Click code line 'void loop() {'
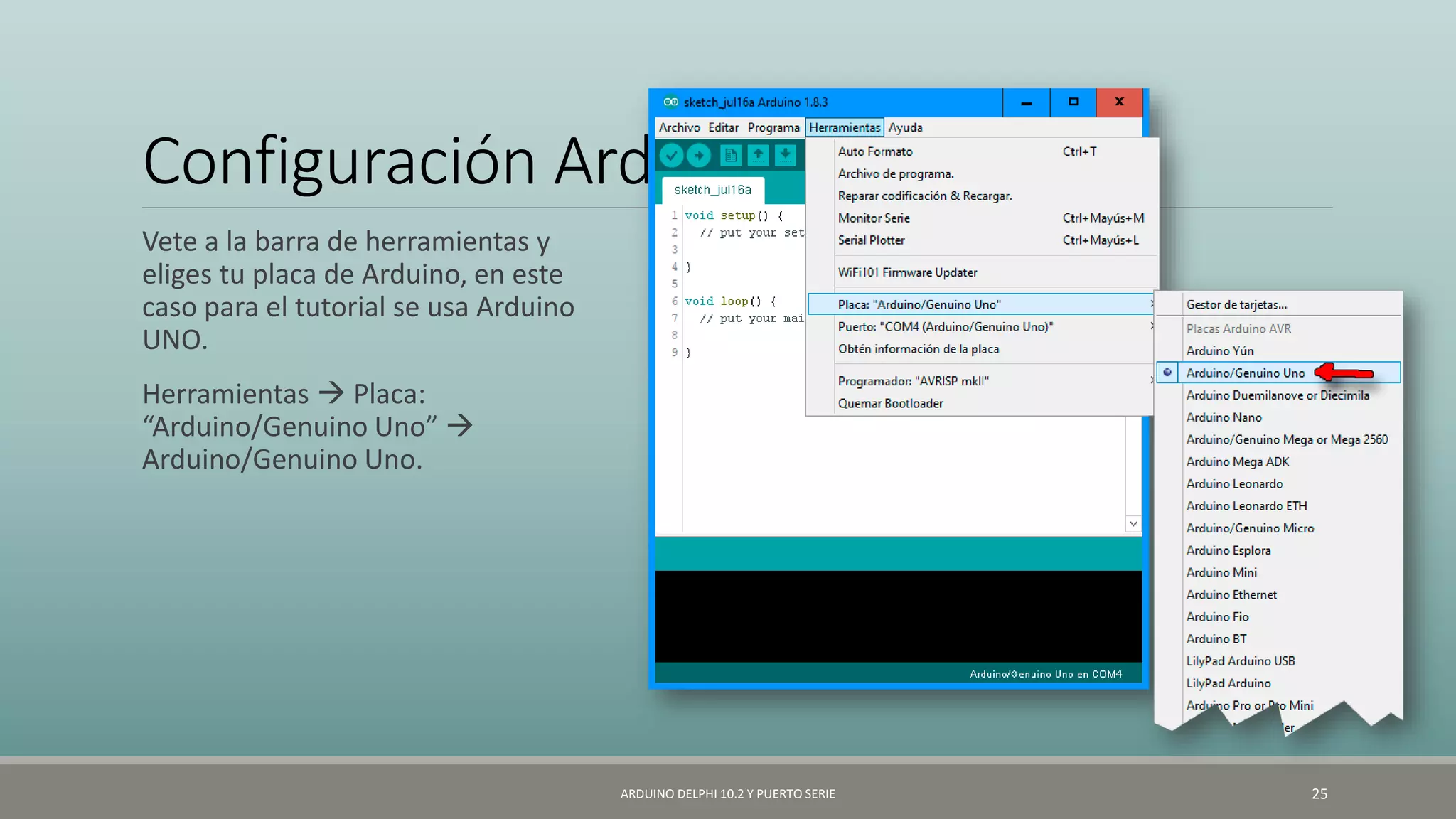The width and height of the screenshot is (1456, 819). pos(730,301)
